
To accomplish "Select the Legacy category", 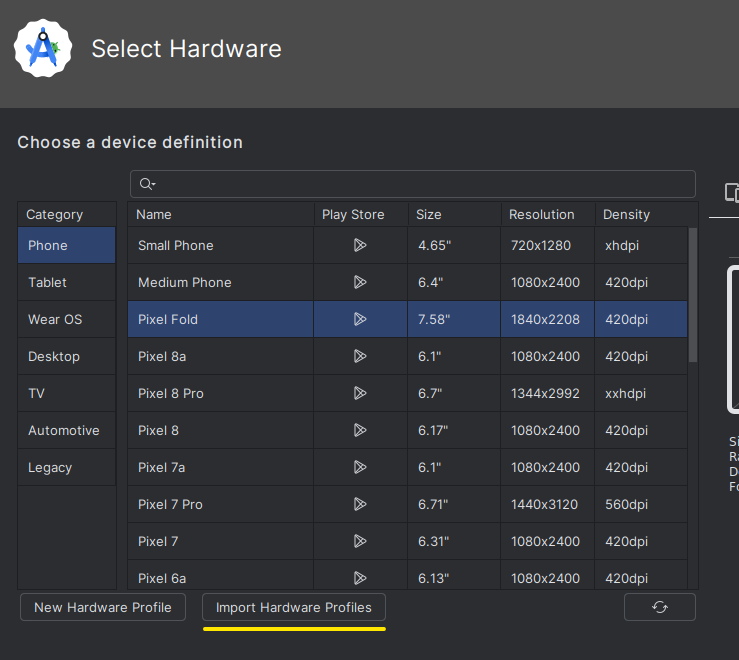I will (x=66, y=467).
